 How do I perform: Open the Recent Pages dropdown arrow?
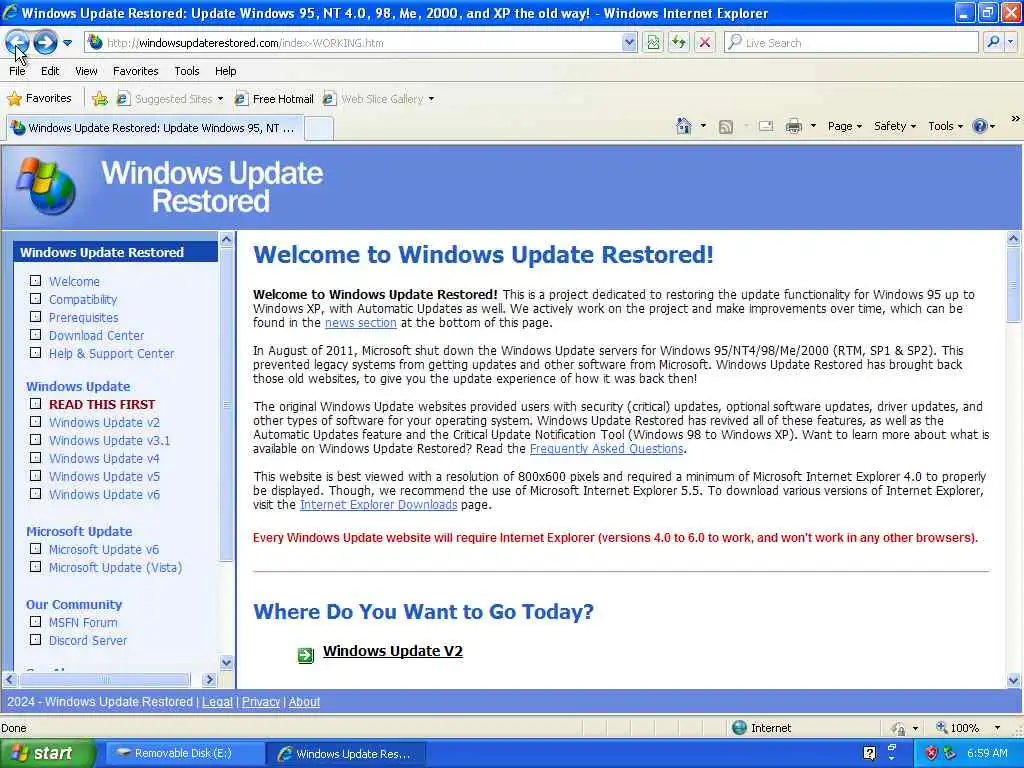(67, 44)
